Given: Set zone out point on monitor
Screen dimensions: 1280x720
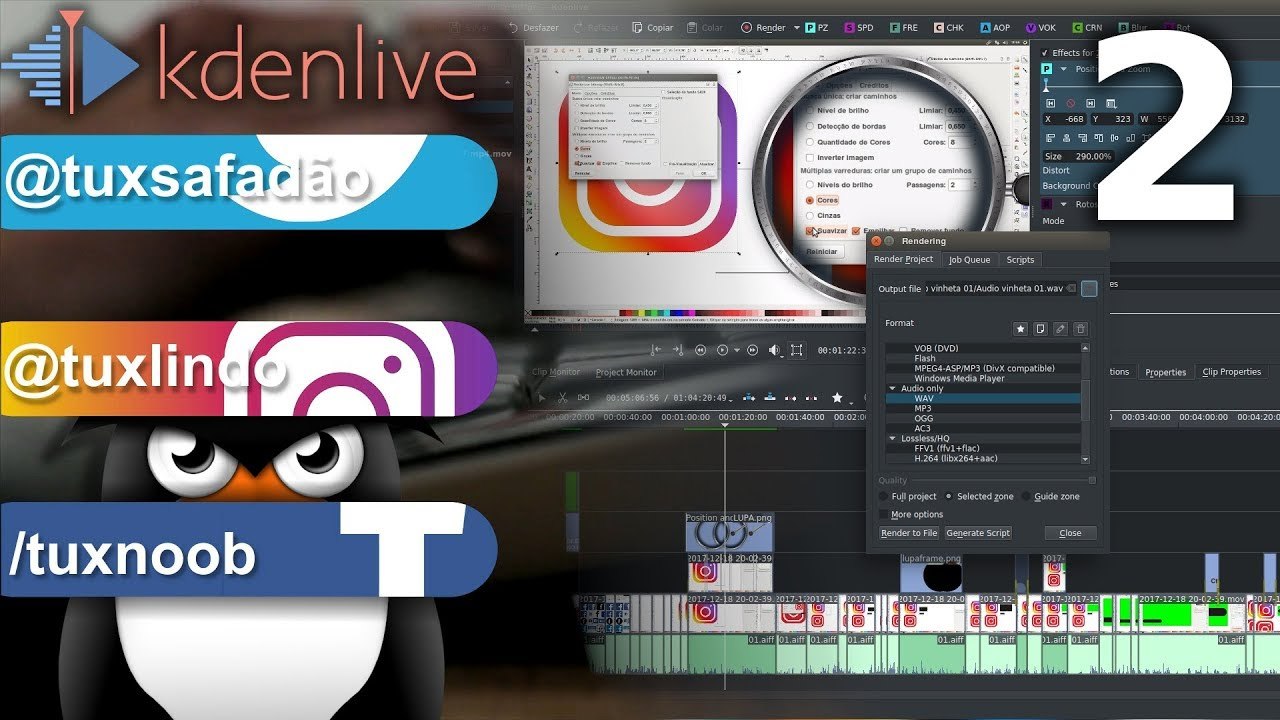Looking at the screenshot, I should click(x=679, y=350).
